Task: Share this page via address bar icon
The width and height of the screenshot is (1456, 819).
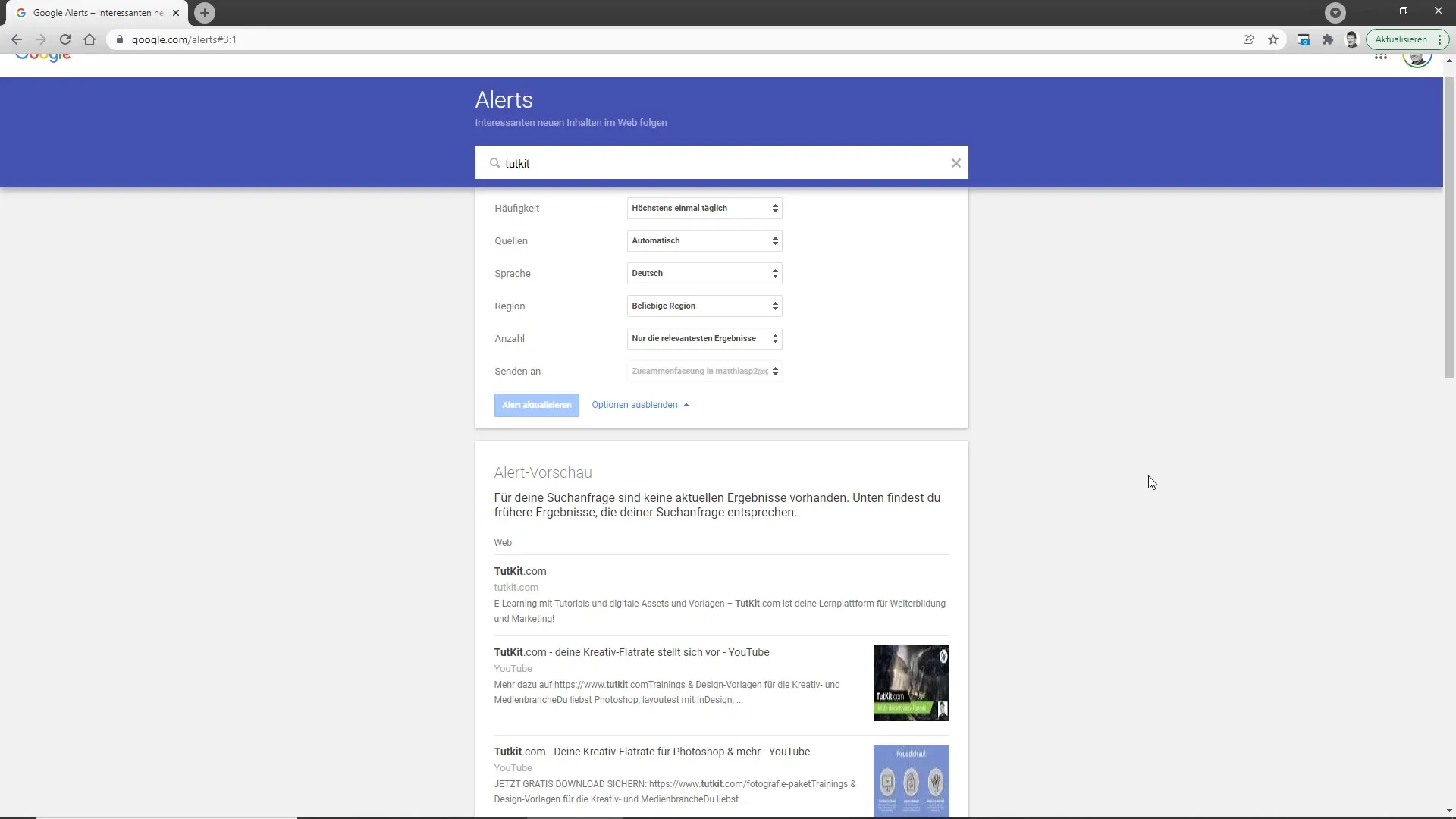Action: tap(1248, 39)
